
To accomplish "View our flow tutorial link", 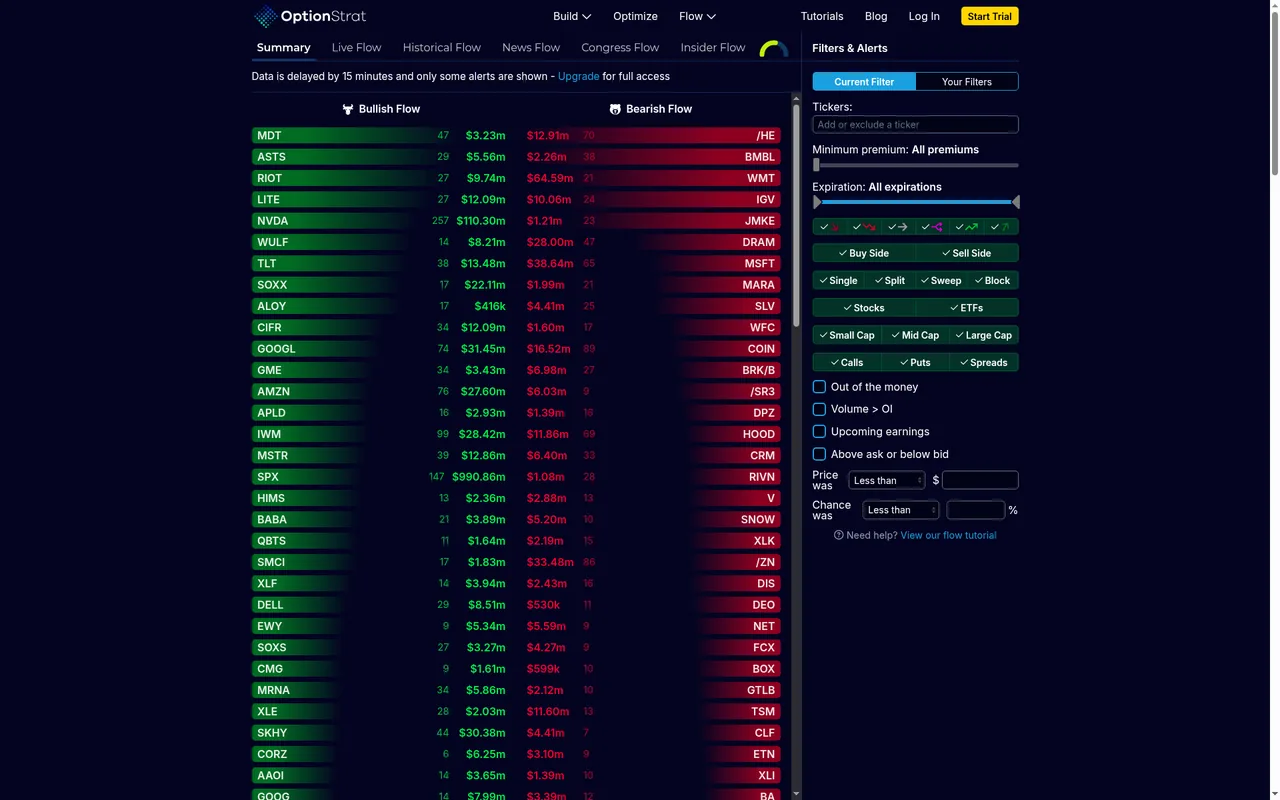I will click(x=948, y=535).
